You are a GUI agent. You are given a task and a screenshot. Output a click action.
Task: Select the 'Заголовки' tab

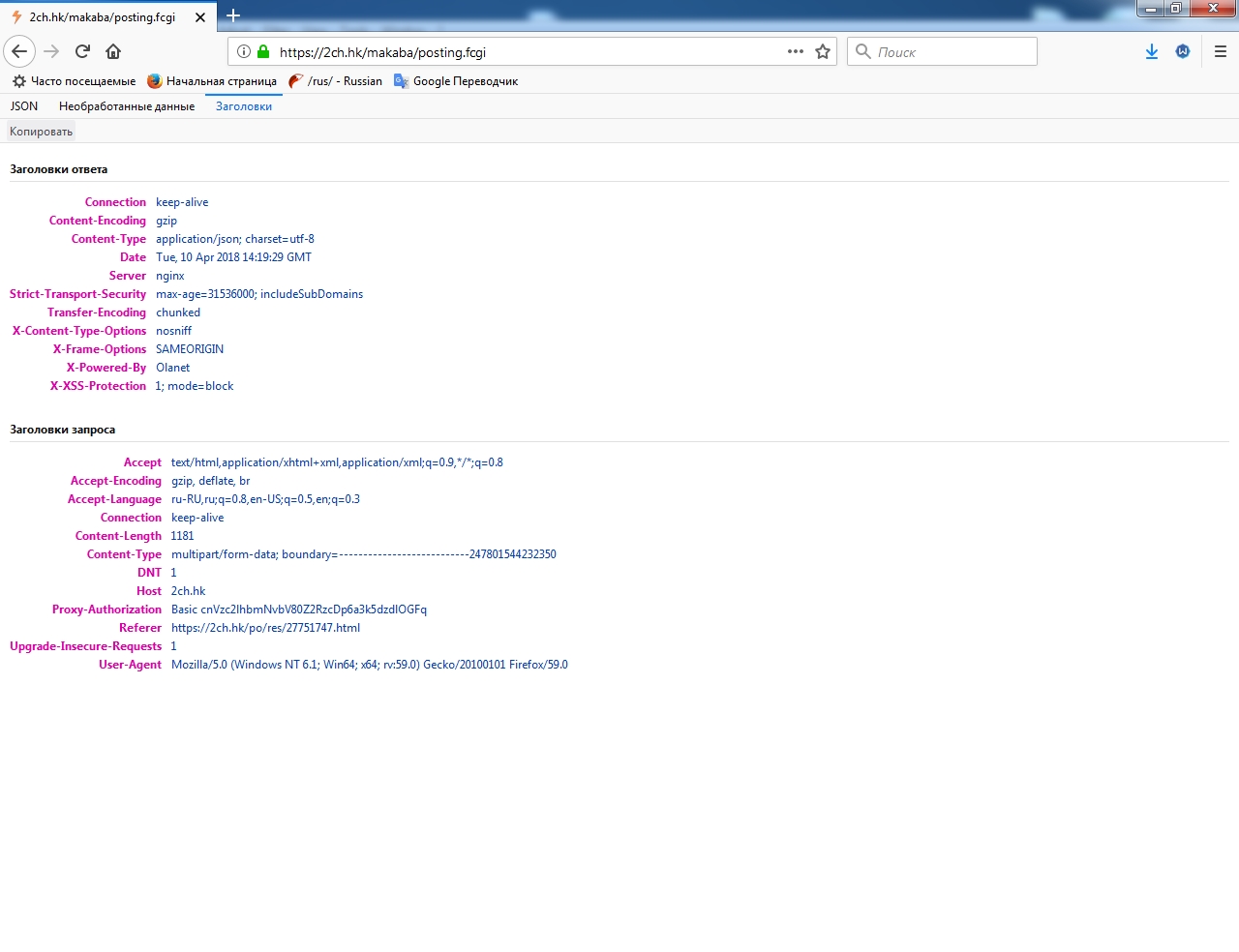244,106
